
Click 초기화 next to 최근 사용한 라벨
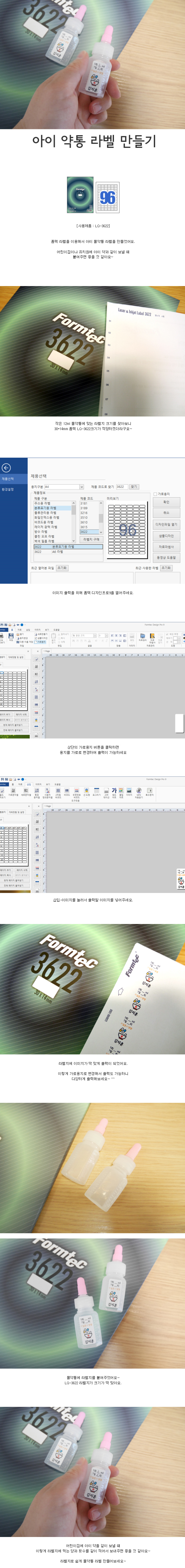166,568
